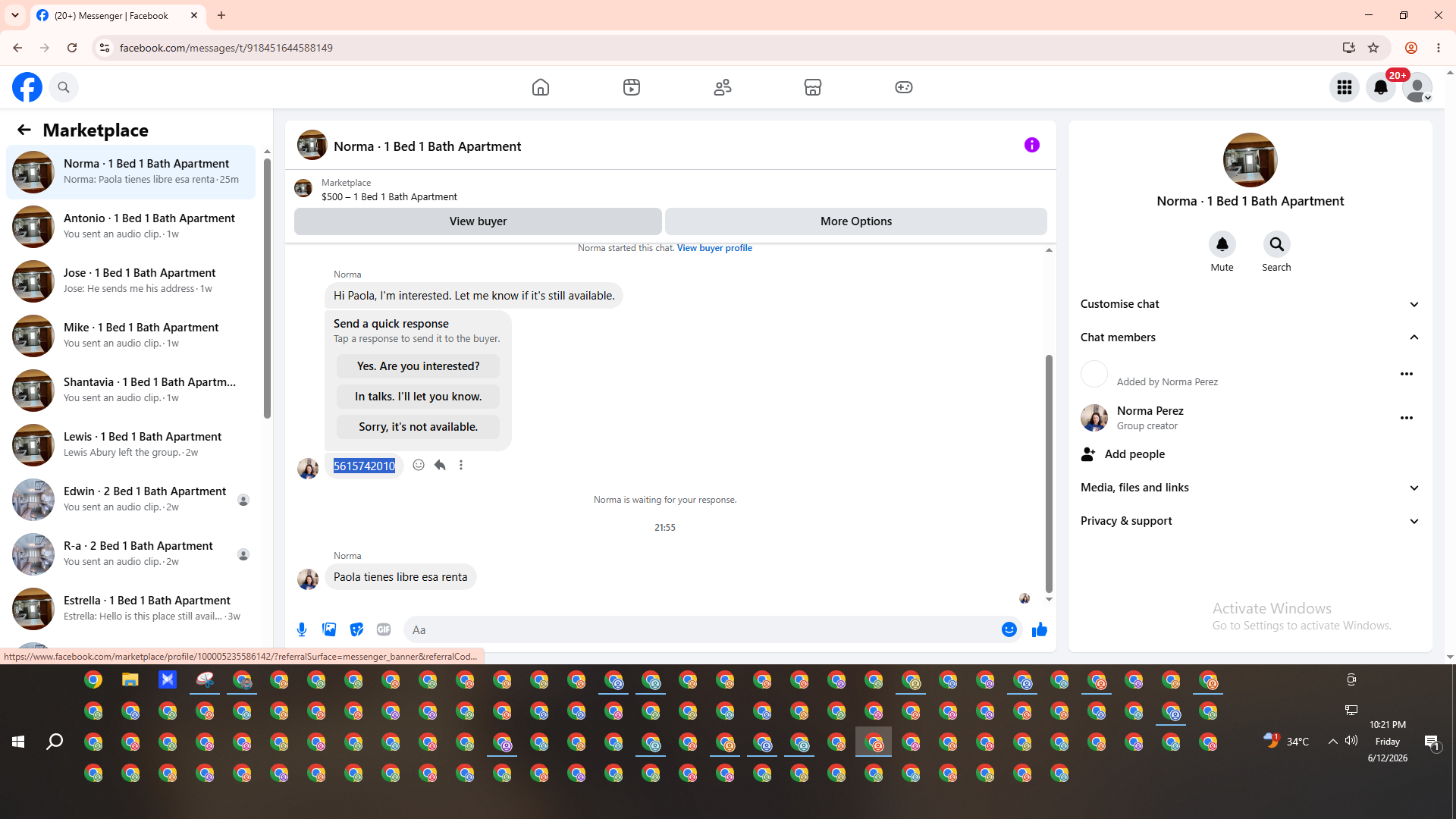Open the Marketplace store icon
This screenshot has width=1456, height=819.
(813, 87)
